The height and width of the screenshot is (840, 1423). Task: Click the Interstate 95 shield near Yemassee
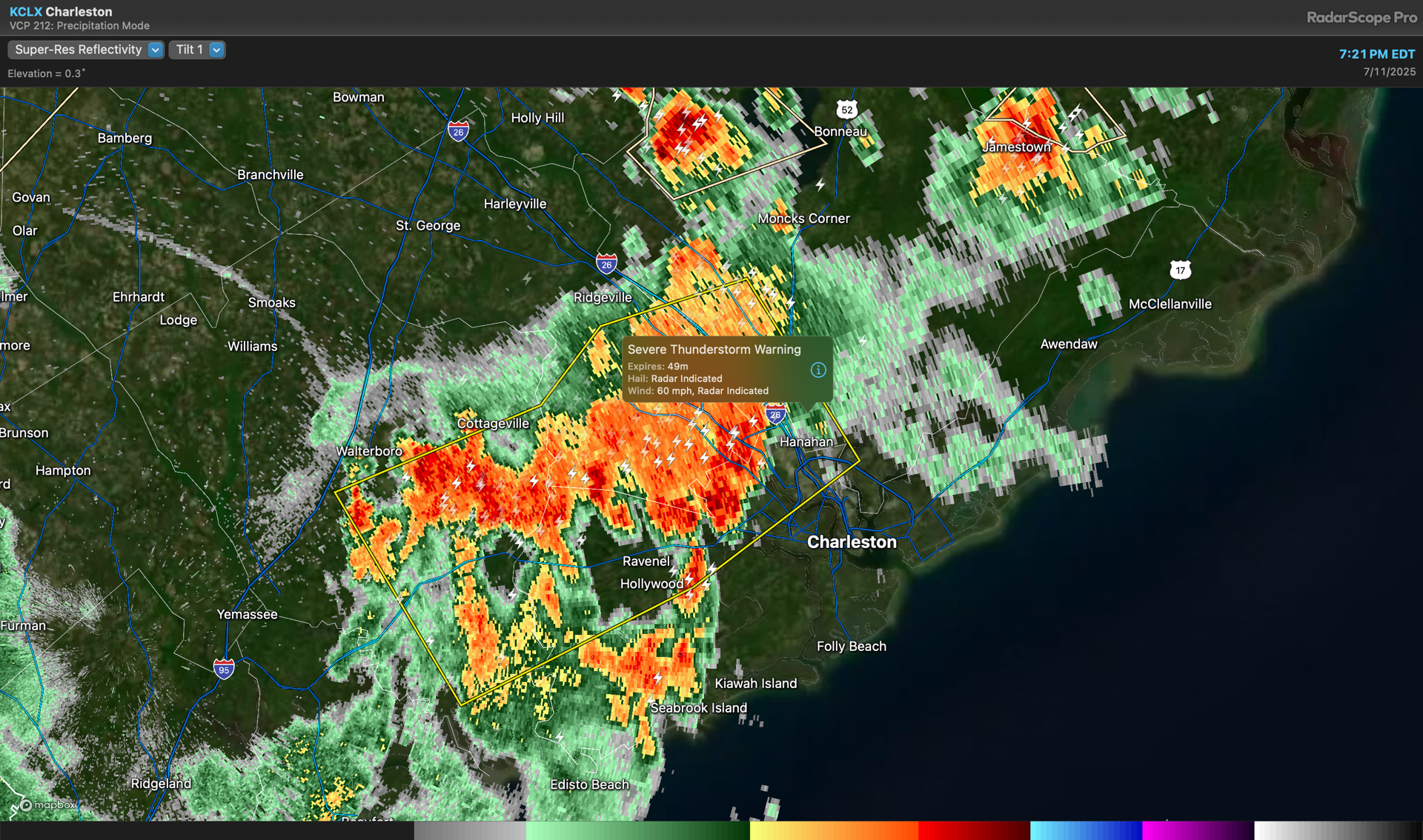[224, 669]
